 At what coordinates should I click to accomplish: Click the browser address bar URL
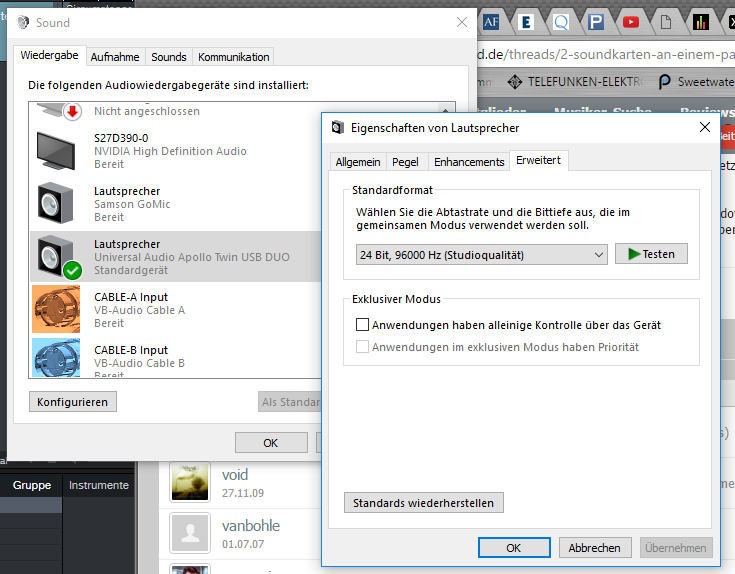click(606, 54)
